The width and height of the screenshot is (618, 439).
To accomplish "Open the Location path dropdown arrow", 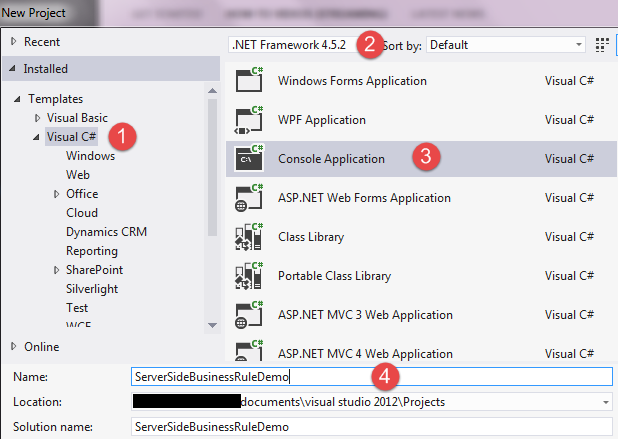I will 605,402.
